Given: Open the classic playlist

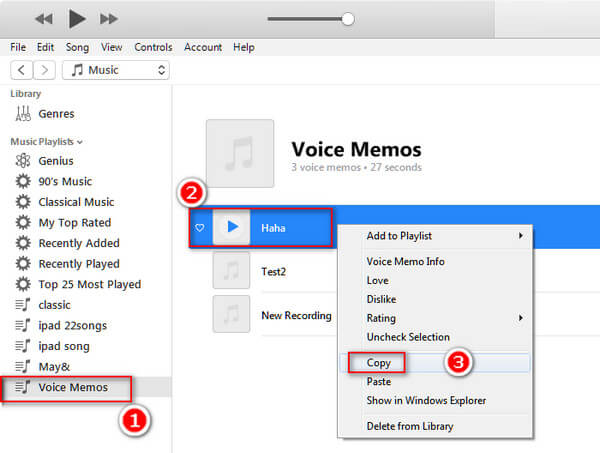Looking at the screenshot, I should [54, 305].
